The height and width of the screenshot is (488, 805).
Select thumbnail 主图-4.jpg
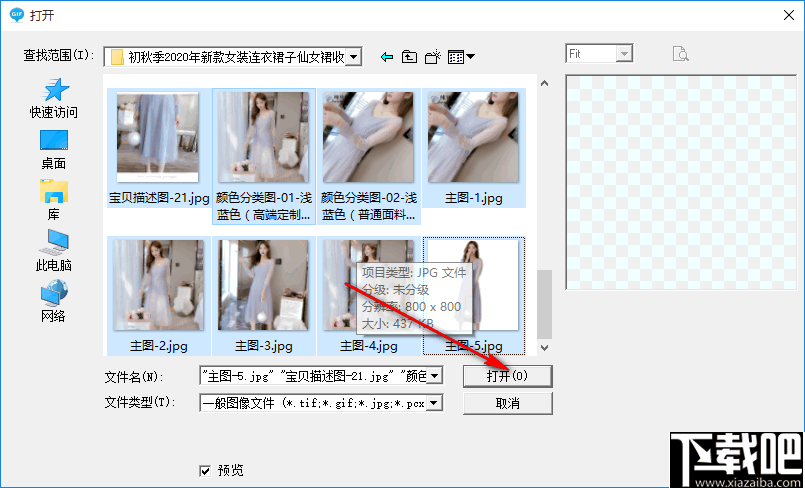(368, 285)
